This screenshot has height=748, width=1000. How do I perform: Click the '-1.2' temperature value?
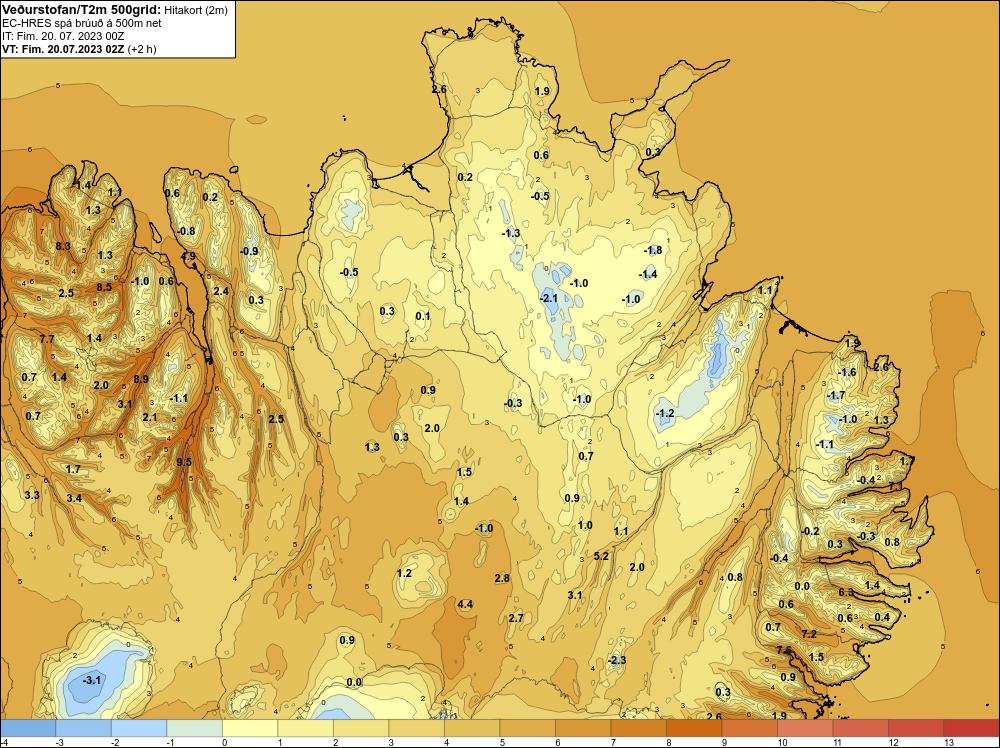tap(665, 413)
